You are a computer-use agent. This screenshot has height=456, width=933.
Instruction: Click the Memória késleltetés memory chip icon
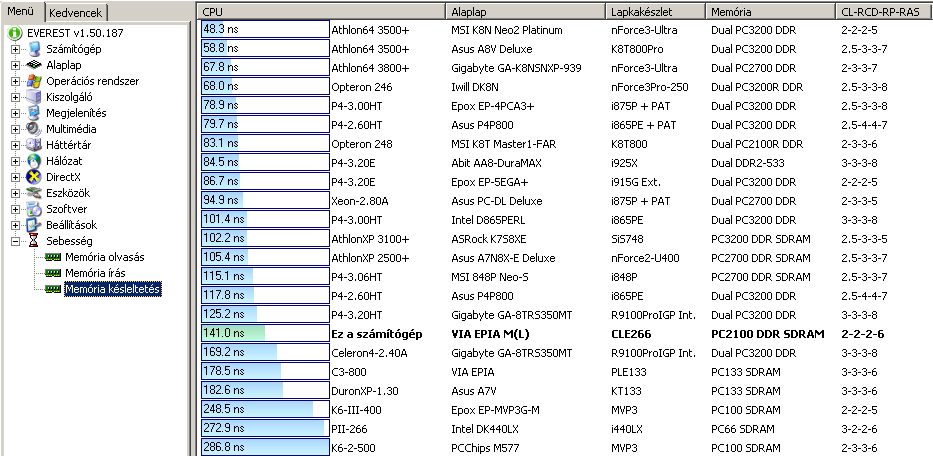point(54,289)
